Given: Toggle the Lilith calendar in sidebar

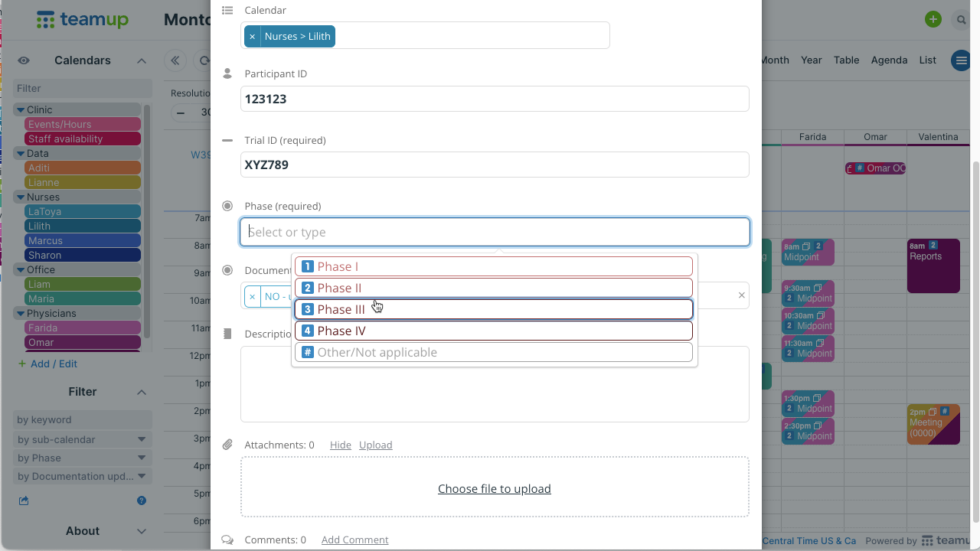Looking at the screenshot, I should 82,226.
